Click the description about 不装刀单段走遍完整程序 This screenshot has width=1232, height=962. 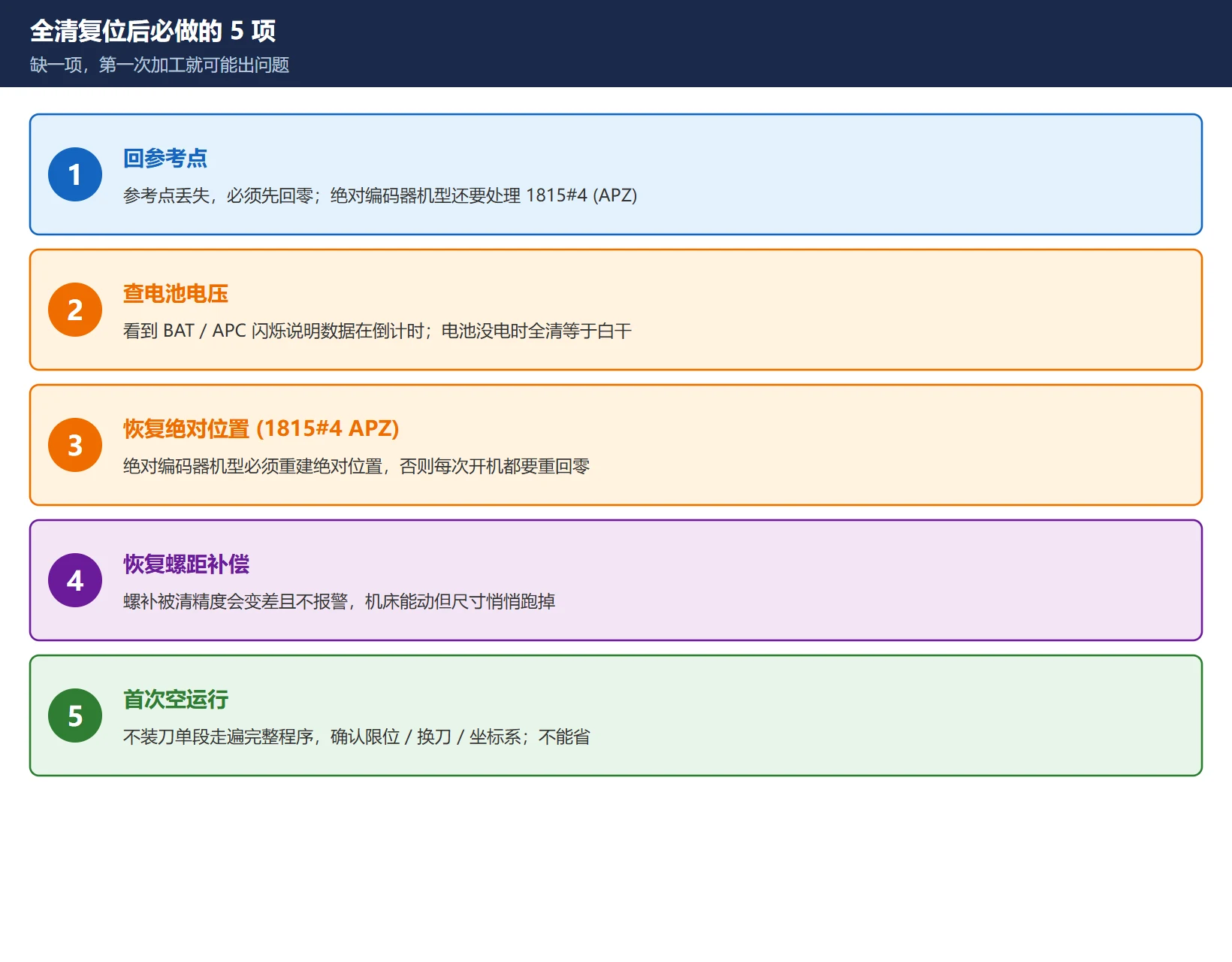[x=357, y=737]
